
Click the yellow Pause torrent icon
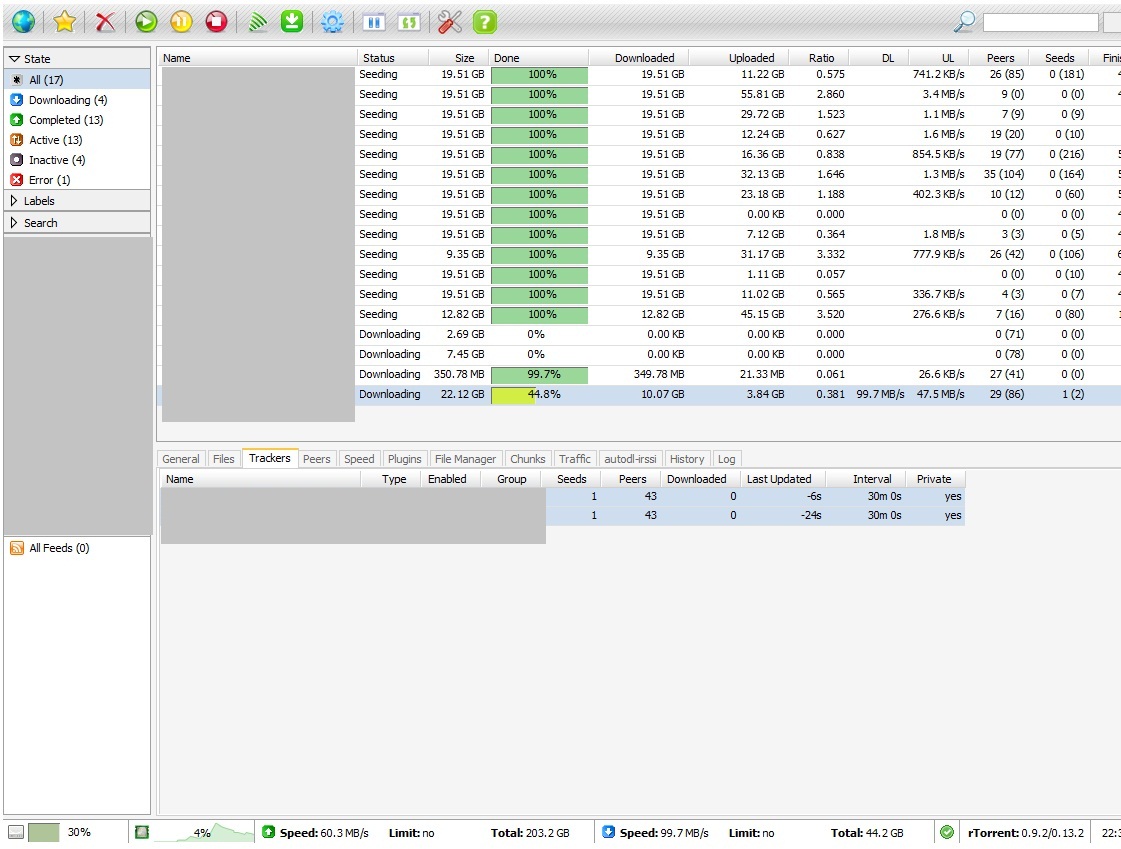[181, 21]
